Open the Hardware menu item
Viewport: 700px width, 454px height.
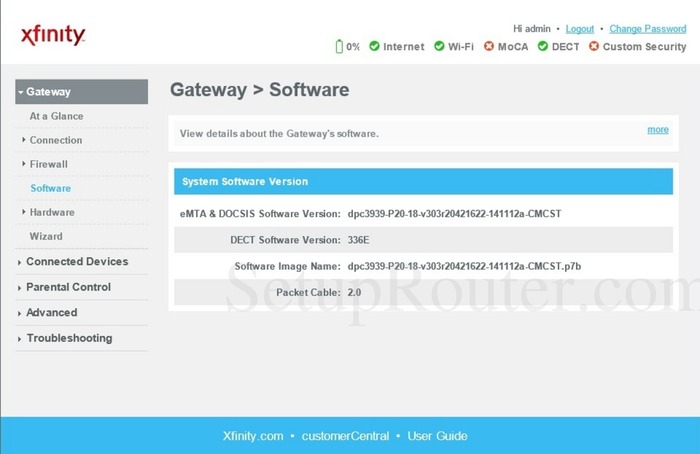[52, 212]
